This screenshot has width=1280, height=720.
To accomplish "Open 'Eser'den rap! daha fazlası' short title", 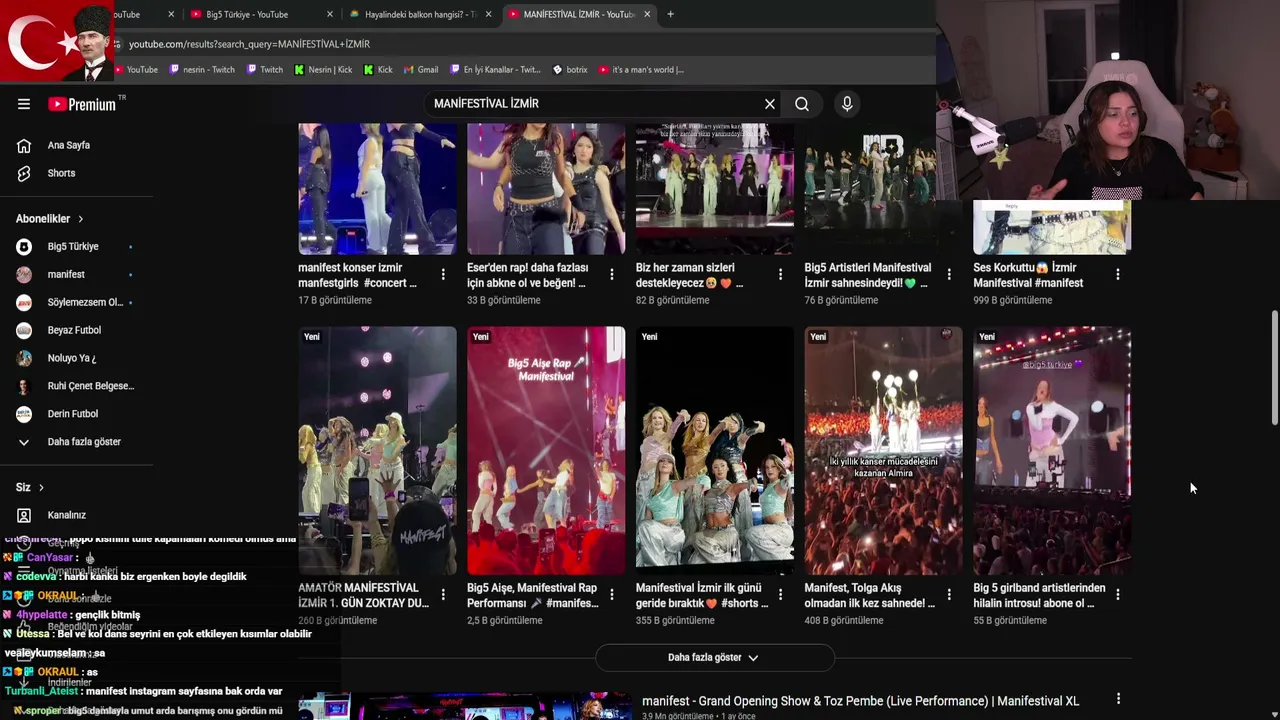I will click(x=527, y=275).
